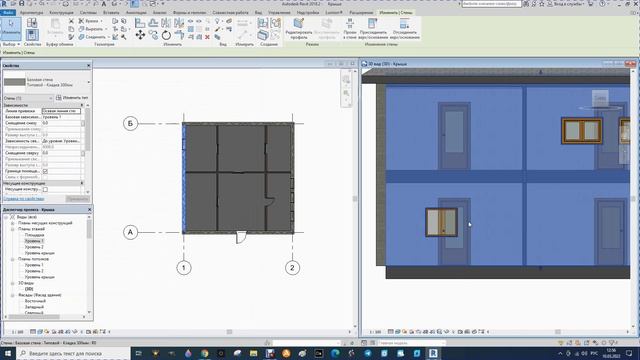Select Восточный elevation in project browser
The height and width of the screenshot is (360, 640).
(35, 301)
